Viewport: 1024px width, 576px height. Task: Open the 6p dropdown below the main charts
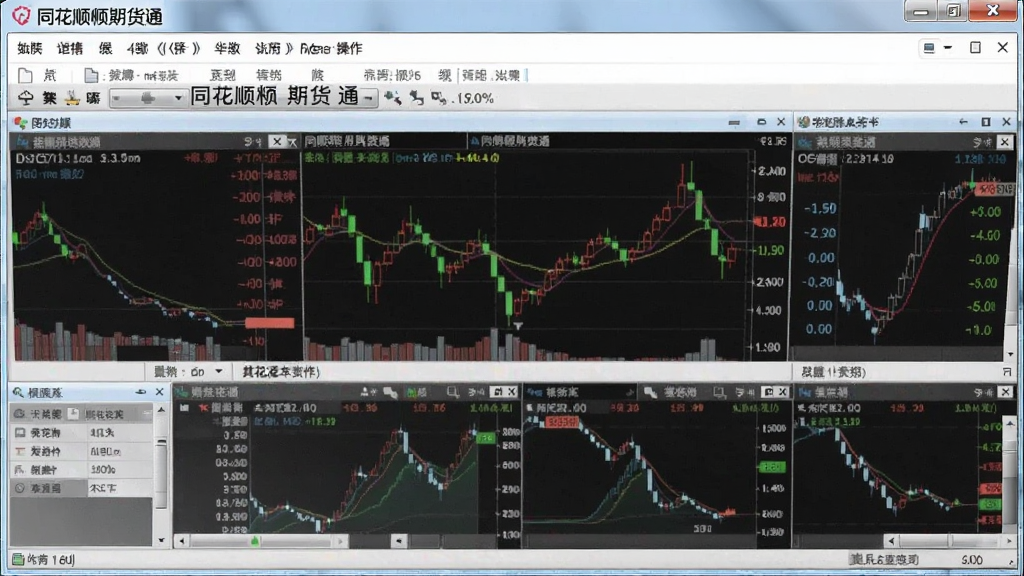(218, 372)
